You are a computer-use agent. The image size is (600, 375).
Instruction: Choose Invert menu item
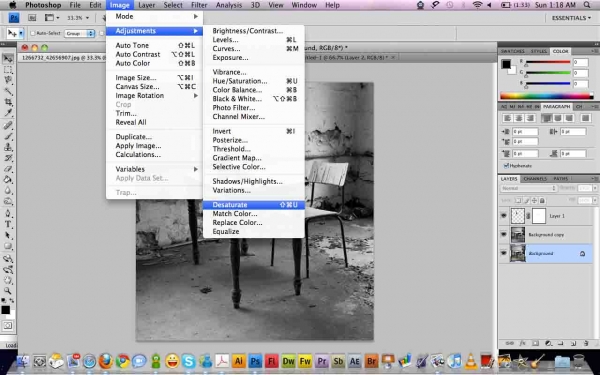click(254, 131)
